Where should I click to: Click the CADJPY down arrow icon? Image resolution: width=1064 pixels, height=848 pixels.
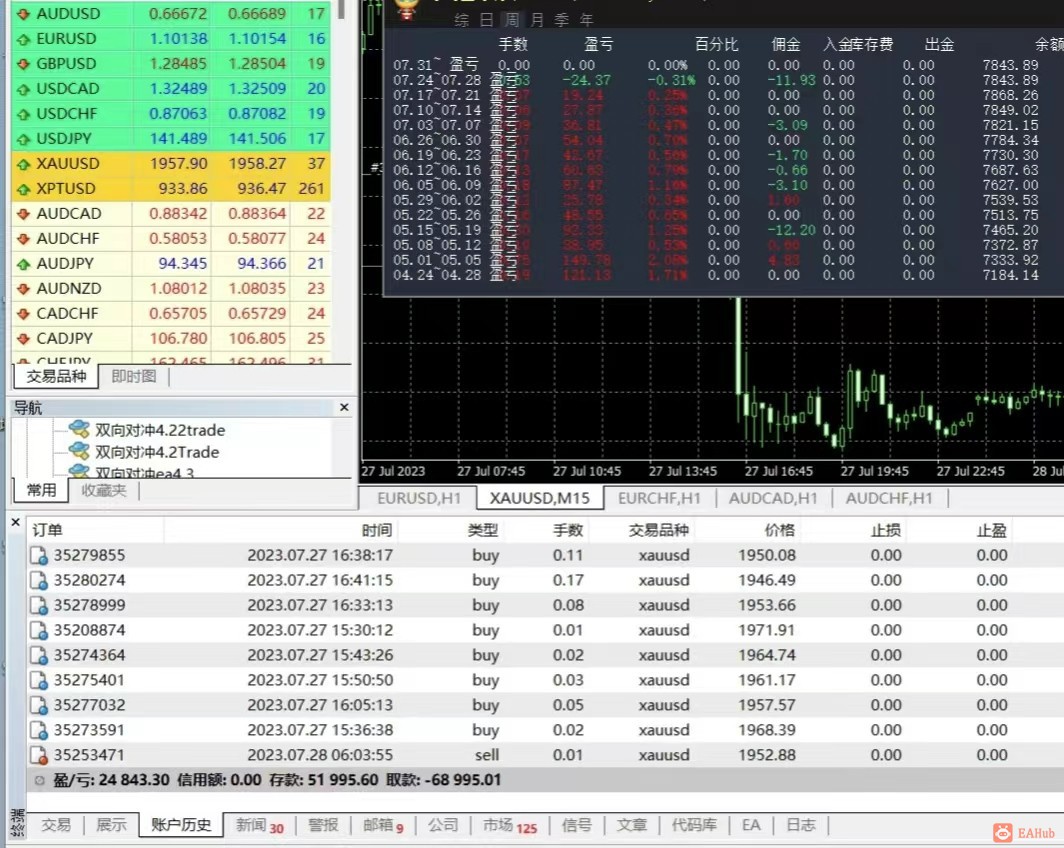click(x=24, y=339)
